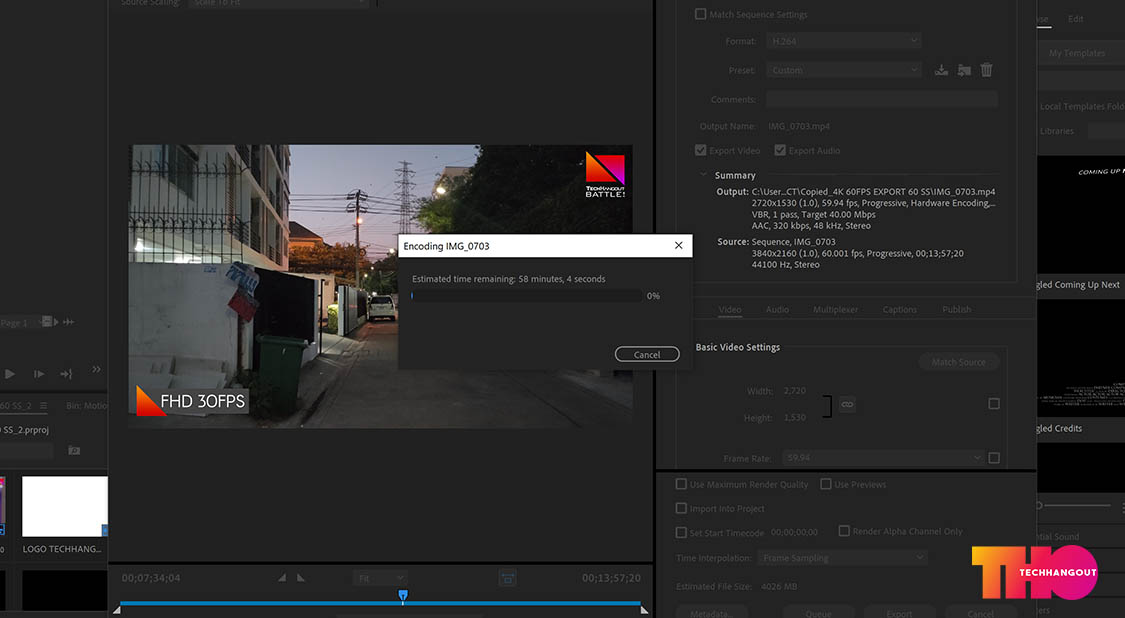Click the in-point handle at timeline start
Image resolution: width=1125 pixels, height=618 pixels.
[116, 609]
